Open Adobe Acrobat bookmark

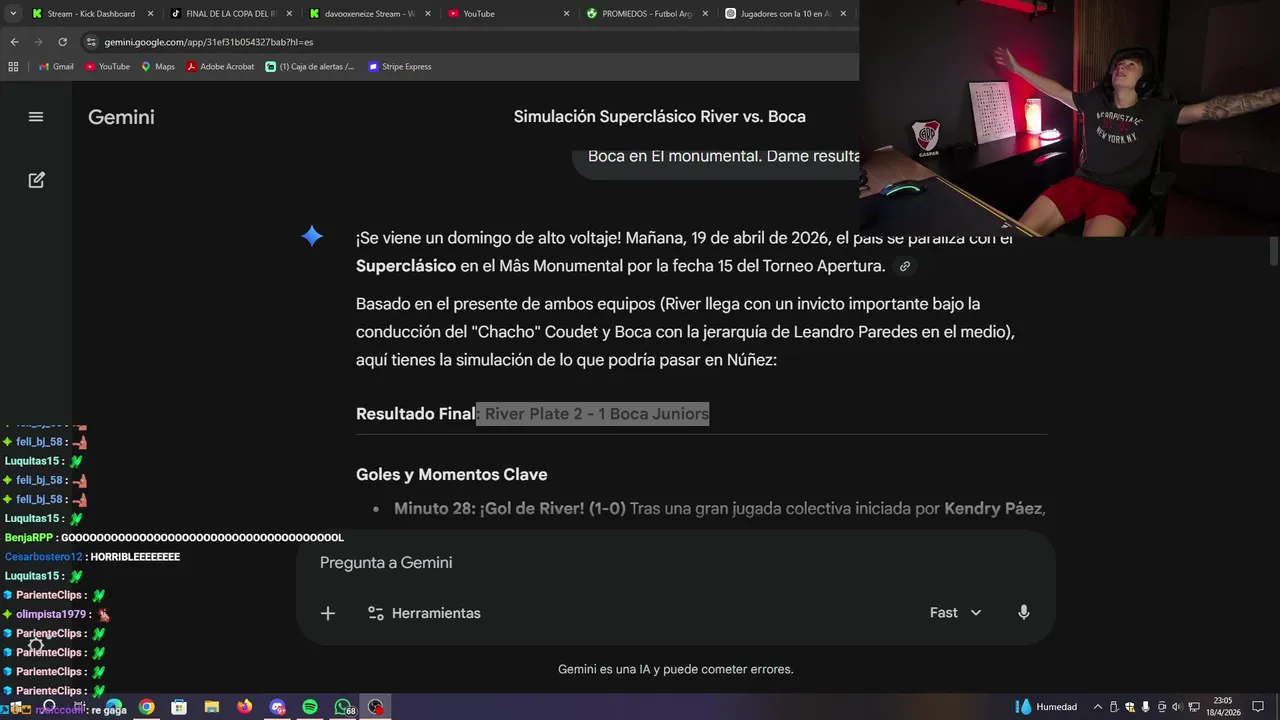click(220, 67)
